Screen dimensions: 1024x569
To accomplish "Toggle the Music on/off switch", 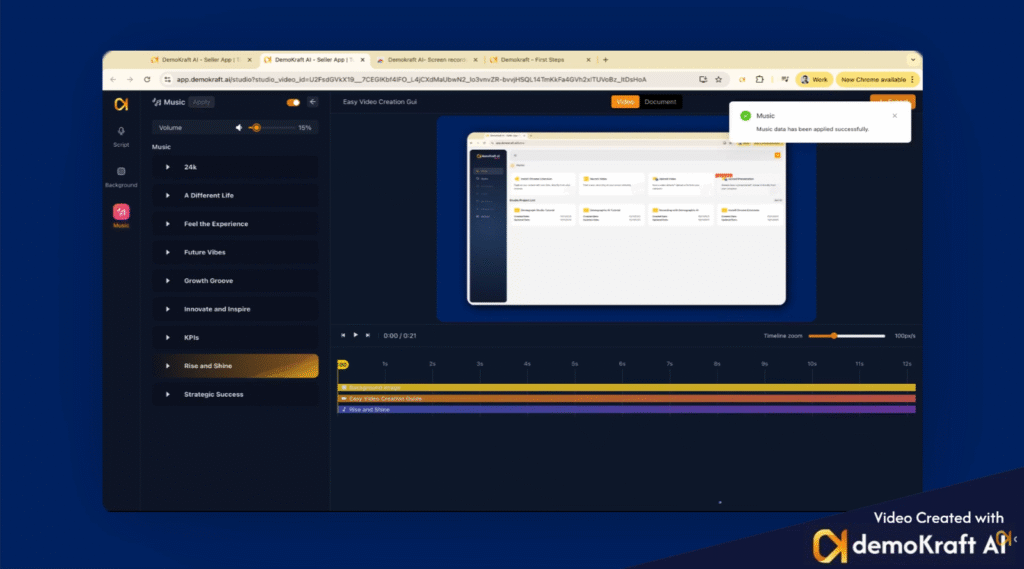I will click(x=293, y=102).
